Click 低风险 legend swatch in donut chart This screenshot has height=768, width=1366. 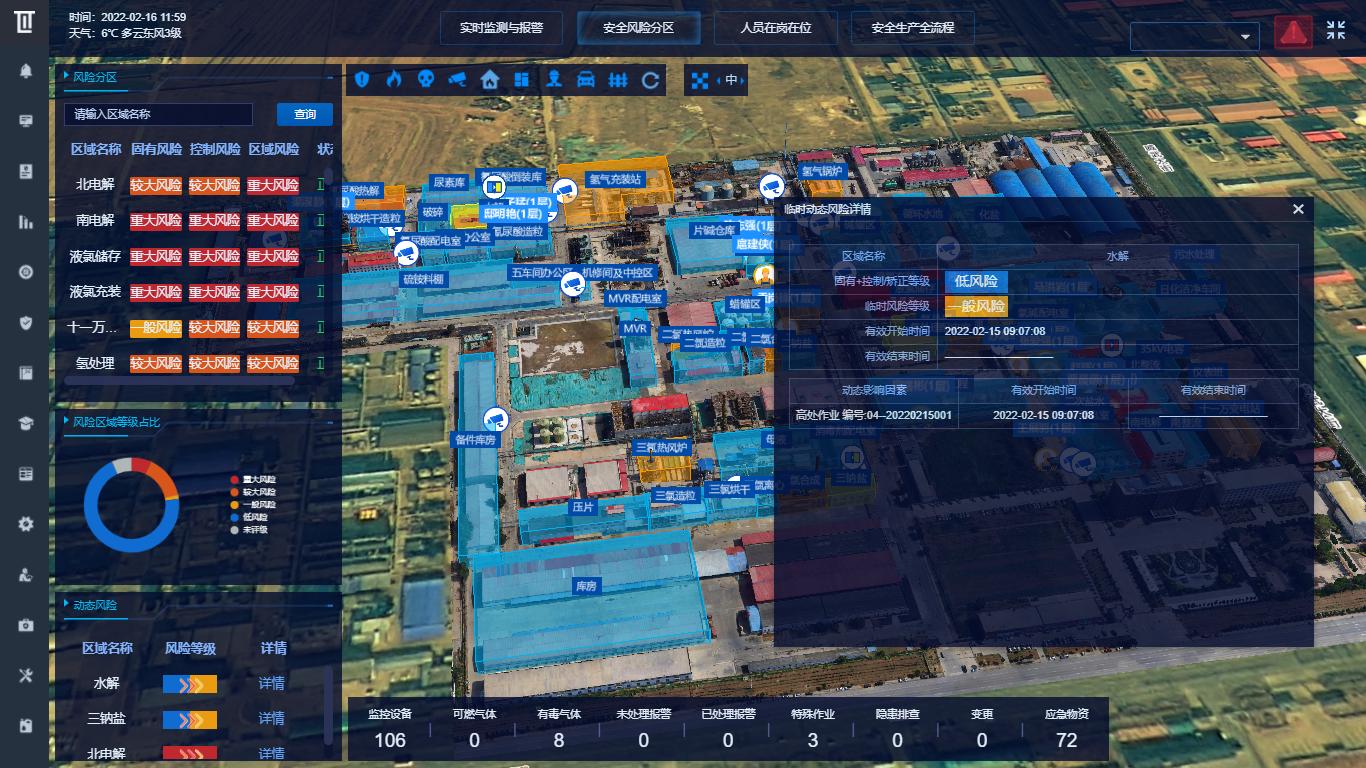click(x=234, y=517)
